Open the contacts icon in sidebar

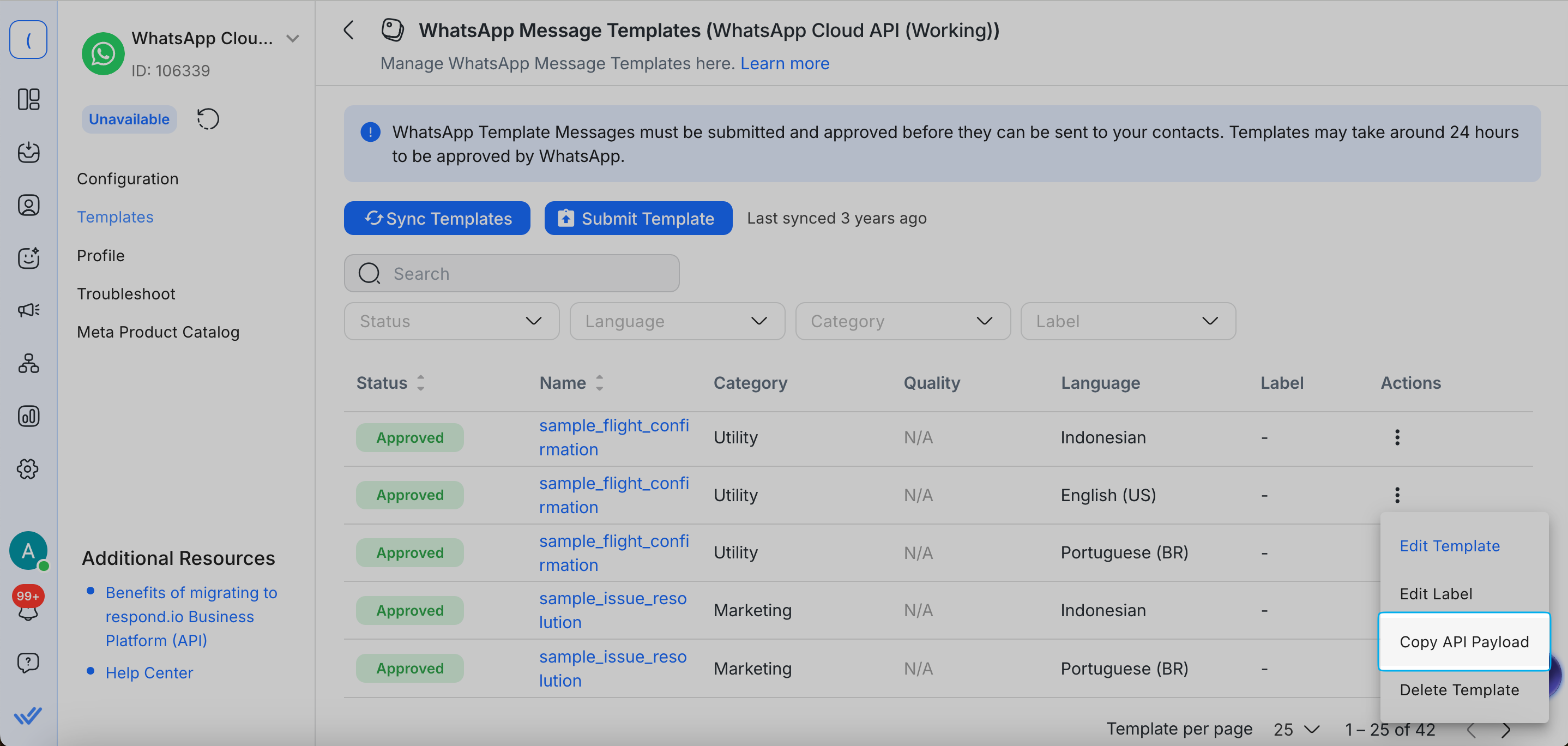coord(28,205)
